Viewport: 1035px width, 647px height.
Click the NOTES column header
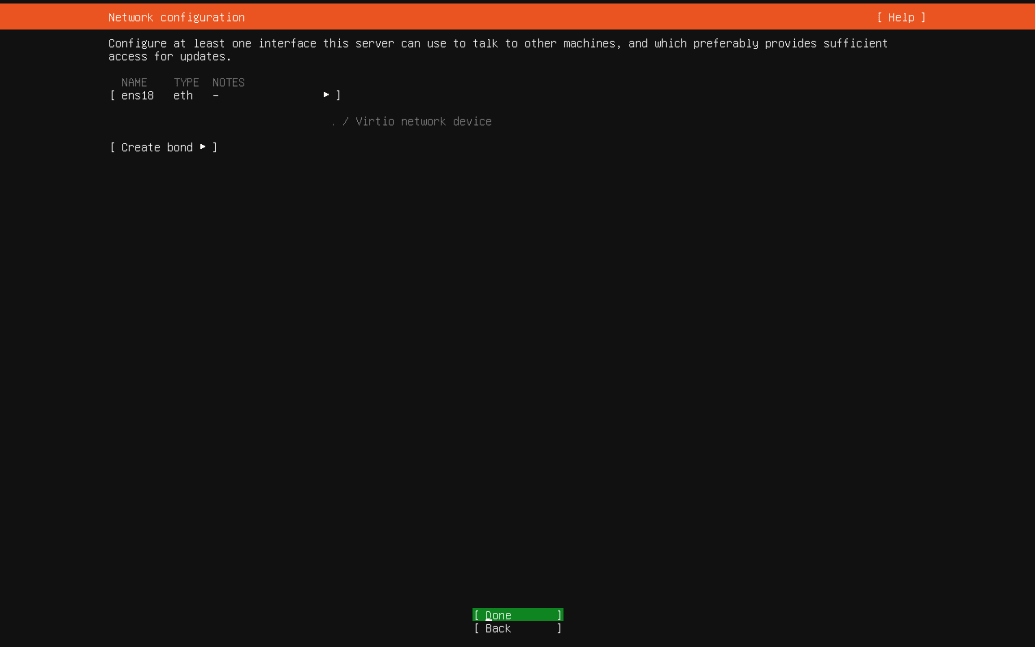[228, 82]
